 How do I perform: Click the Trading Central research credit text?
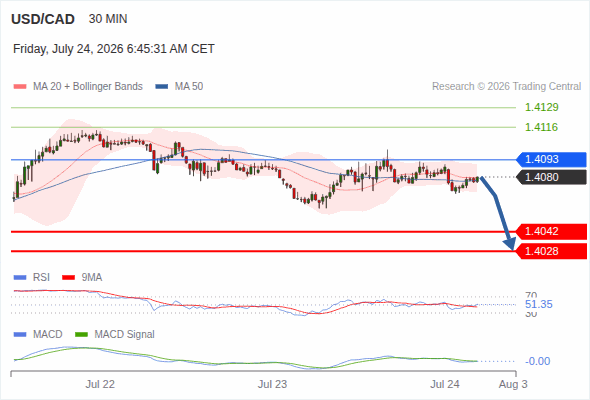pos(506,87)
